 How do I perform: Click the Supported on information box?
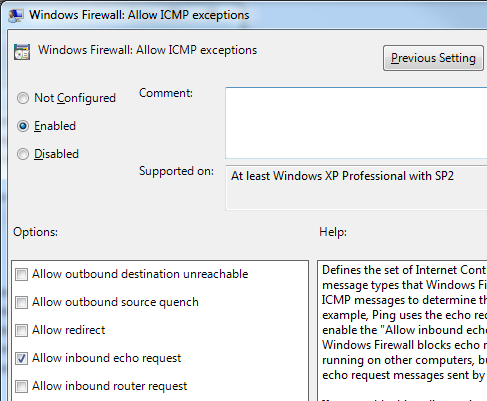click(x=356, y=188)
